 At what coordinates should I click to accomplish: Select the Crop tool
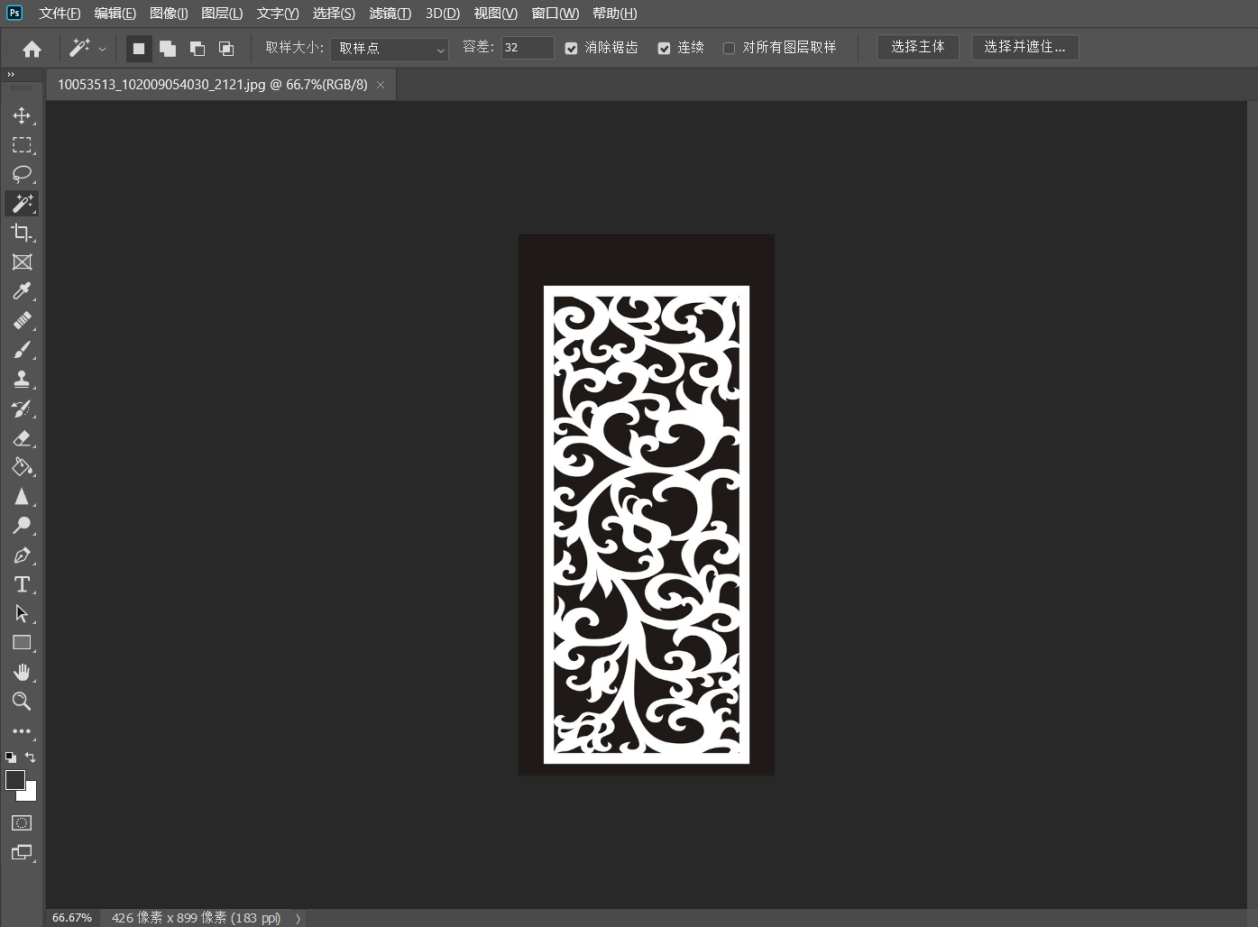(21, 233)
